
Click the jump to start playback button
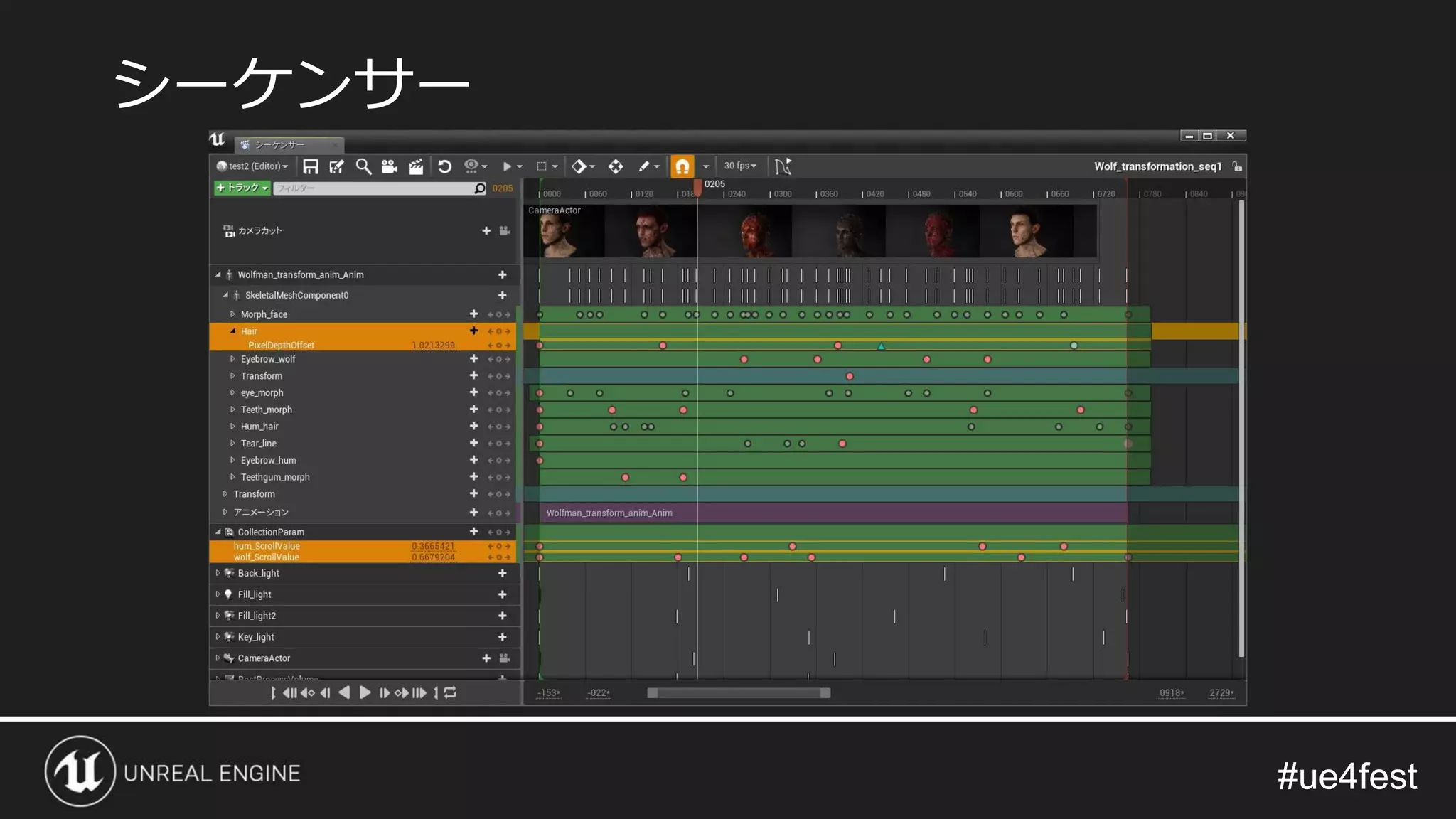click(290, 692)
